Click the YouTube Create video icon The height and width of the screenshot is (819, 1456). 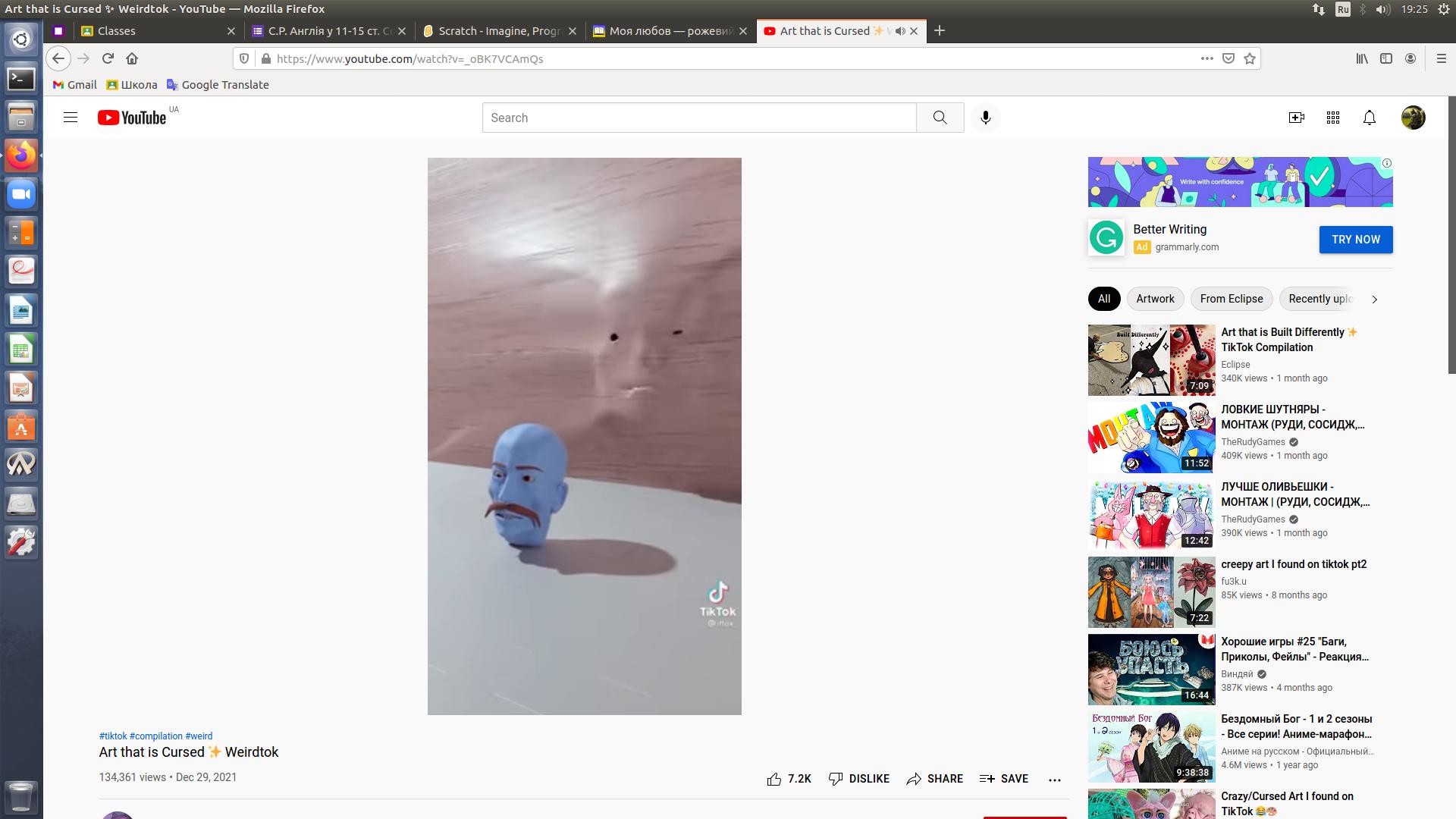click(1296, 118)
